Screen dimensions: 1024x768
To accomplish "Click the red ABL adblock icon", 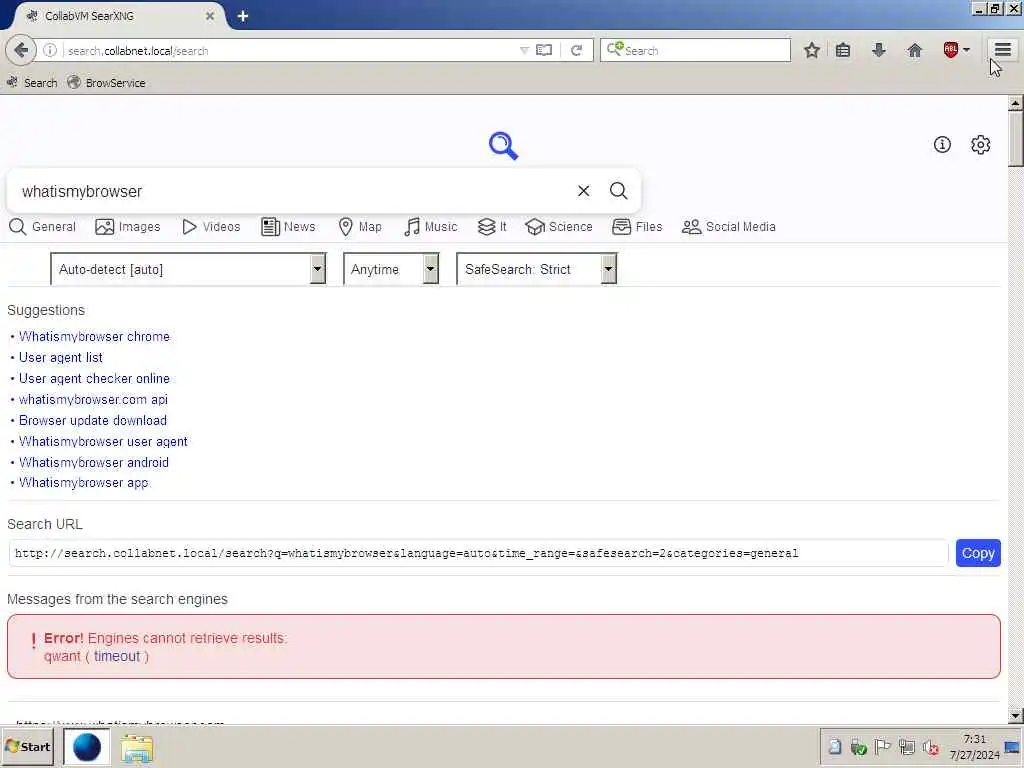I will pos(950,50).
